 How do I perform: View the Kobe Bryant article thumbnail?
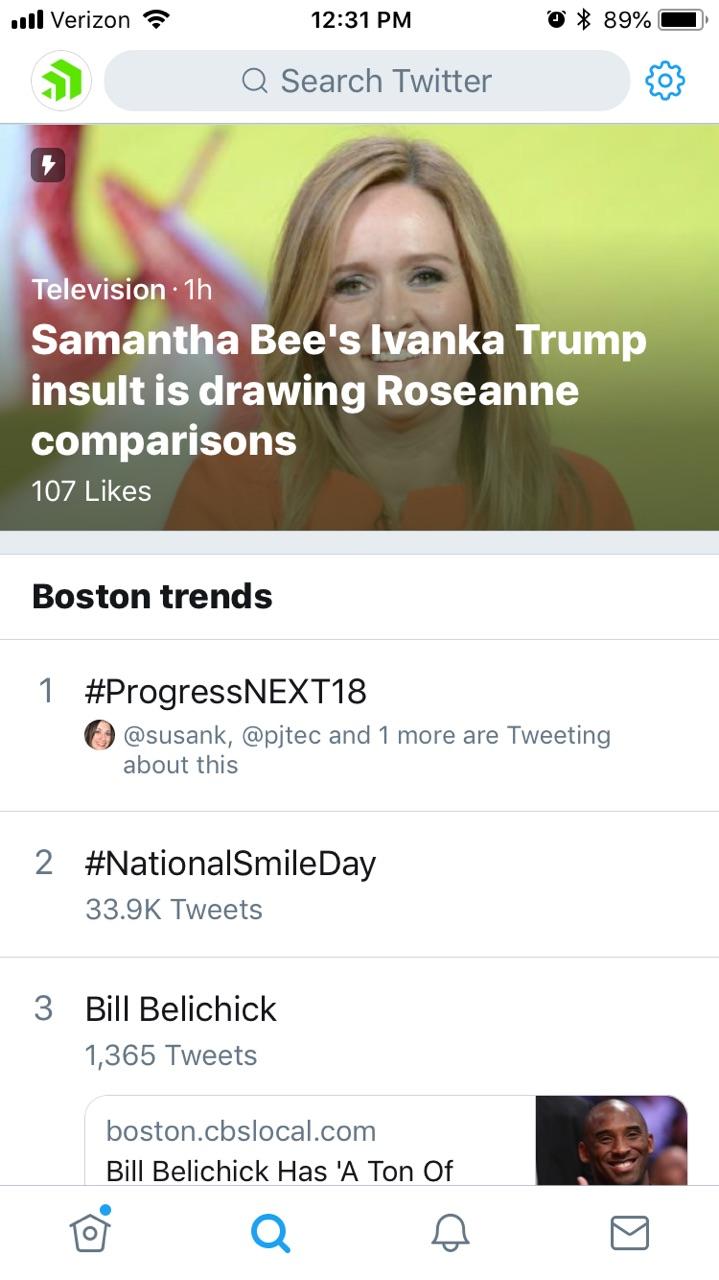(611, 1140)
